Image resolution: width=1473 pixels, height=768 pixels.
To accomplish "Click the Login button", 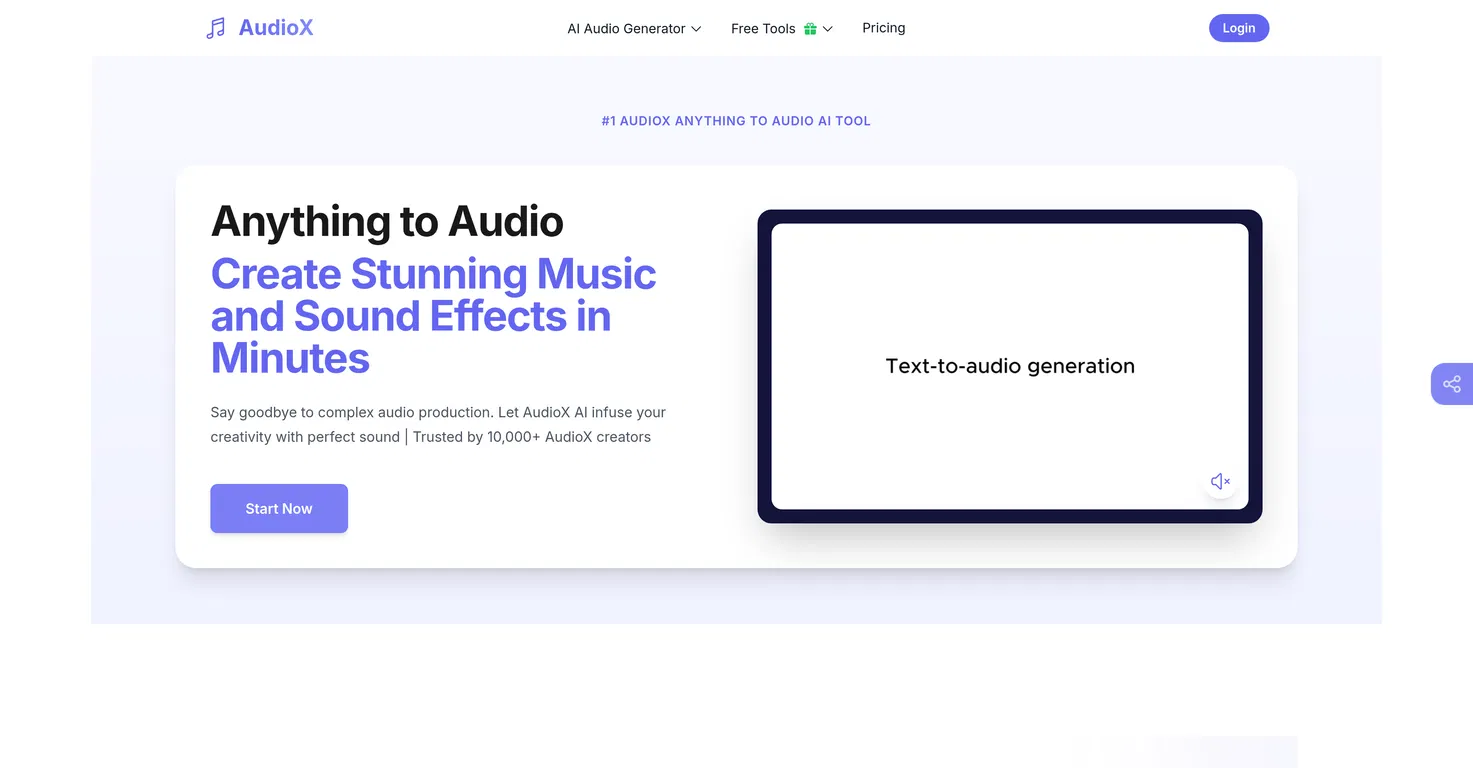I will point(1239,28).
